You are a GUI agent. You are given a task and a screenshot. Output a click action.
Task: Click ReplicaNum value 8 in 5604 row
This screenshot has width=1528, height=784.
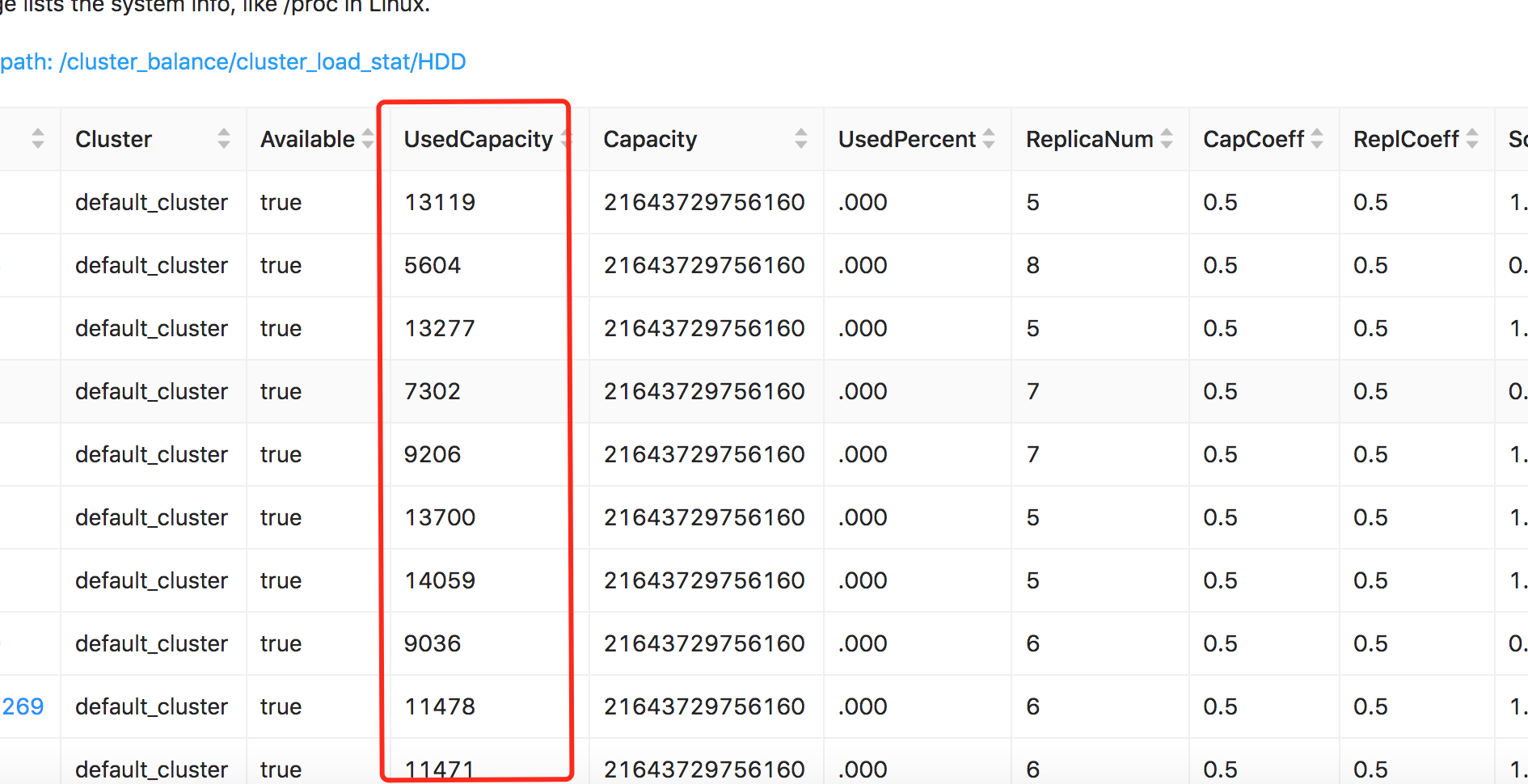coord(1032,265)
